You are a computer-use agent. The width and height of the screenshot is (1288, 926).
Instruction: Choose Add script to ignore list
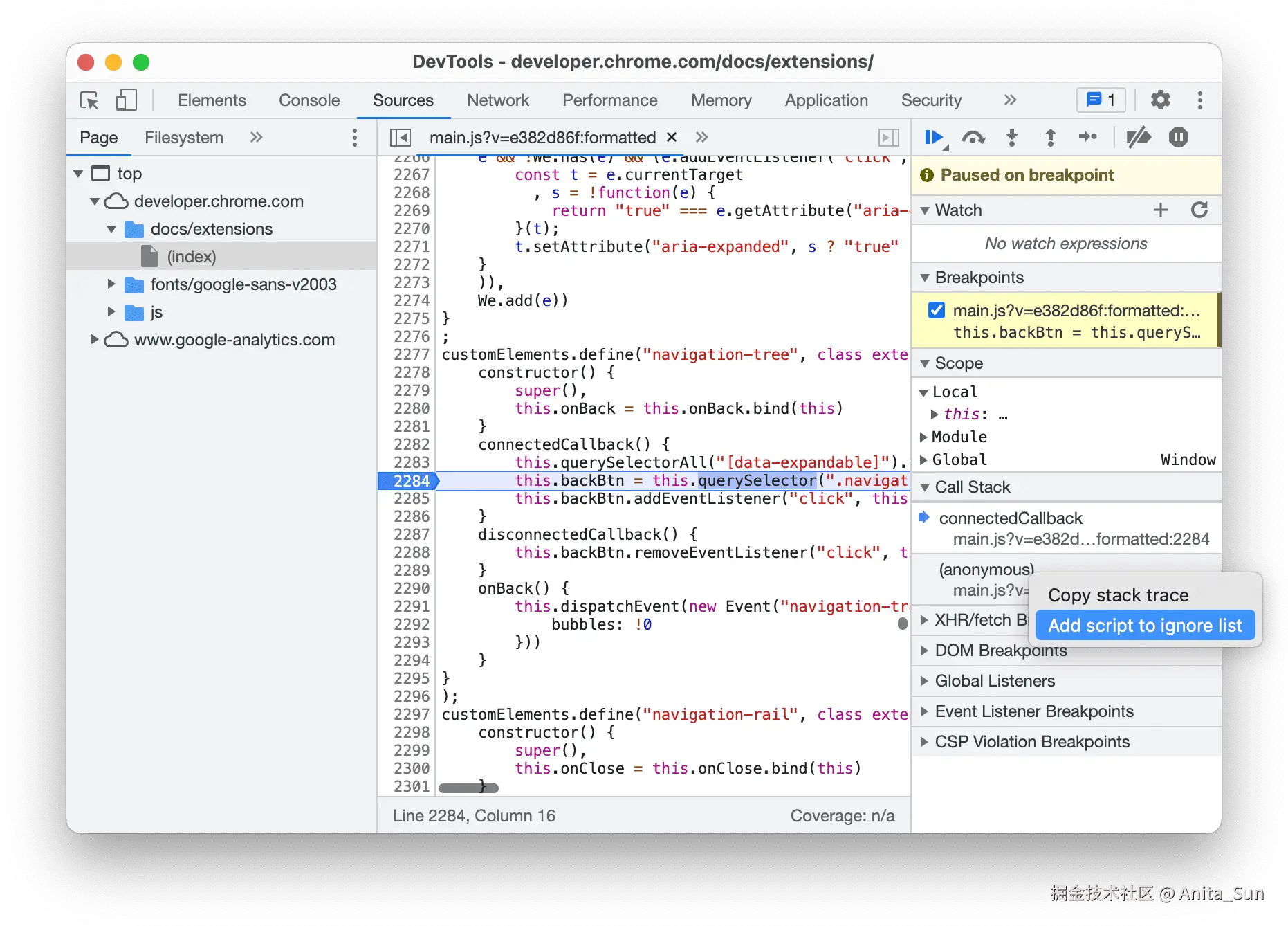1146,626
